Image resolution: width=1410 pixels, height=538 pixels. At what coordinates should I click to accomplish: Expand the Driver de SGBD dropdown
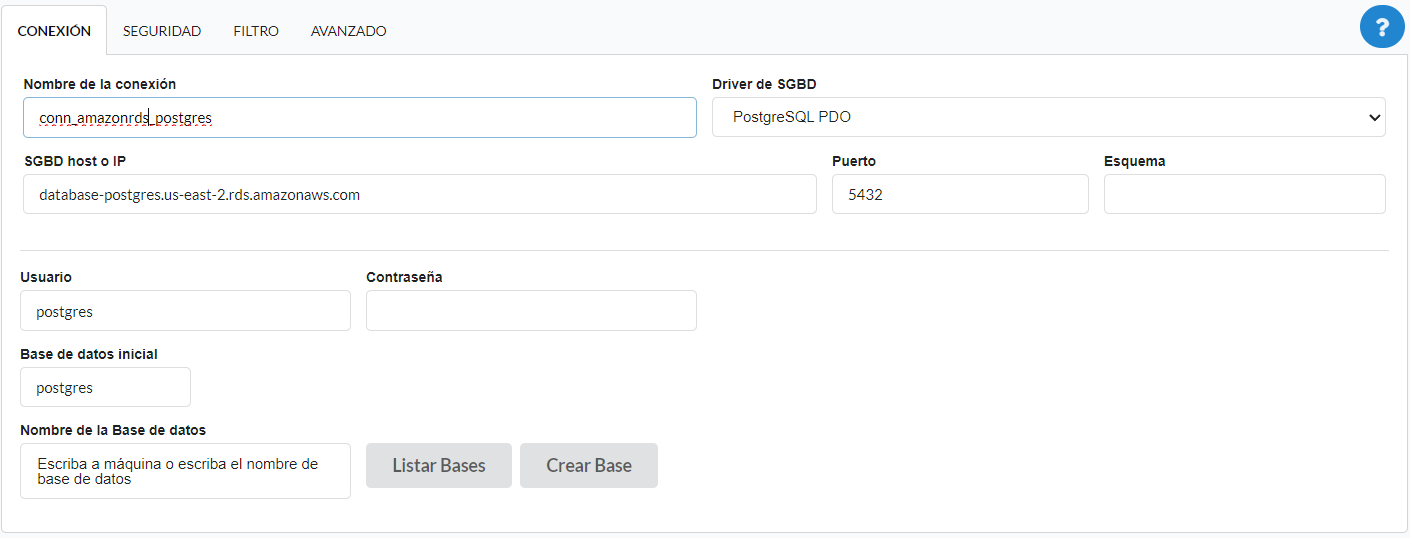(1048, 117)
